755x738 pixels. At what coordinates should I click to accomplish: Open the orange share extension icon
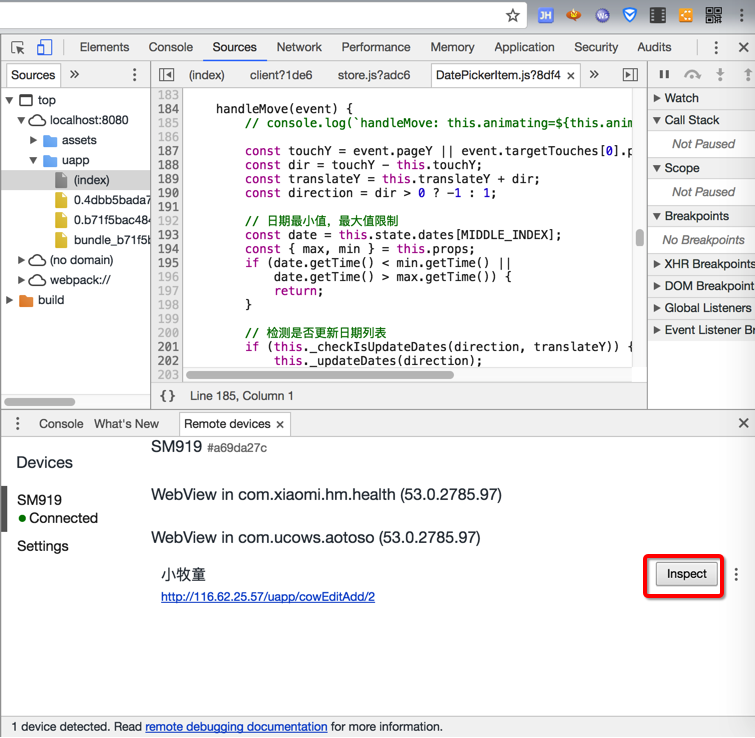686,15
